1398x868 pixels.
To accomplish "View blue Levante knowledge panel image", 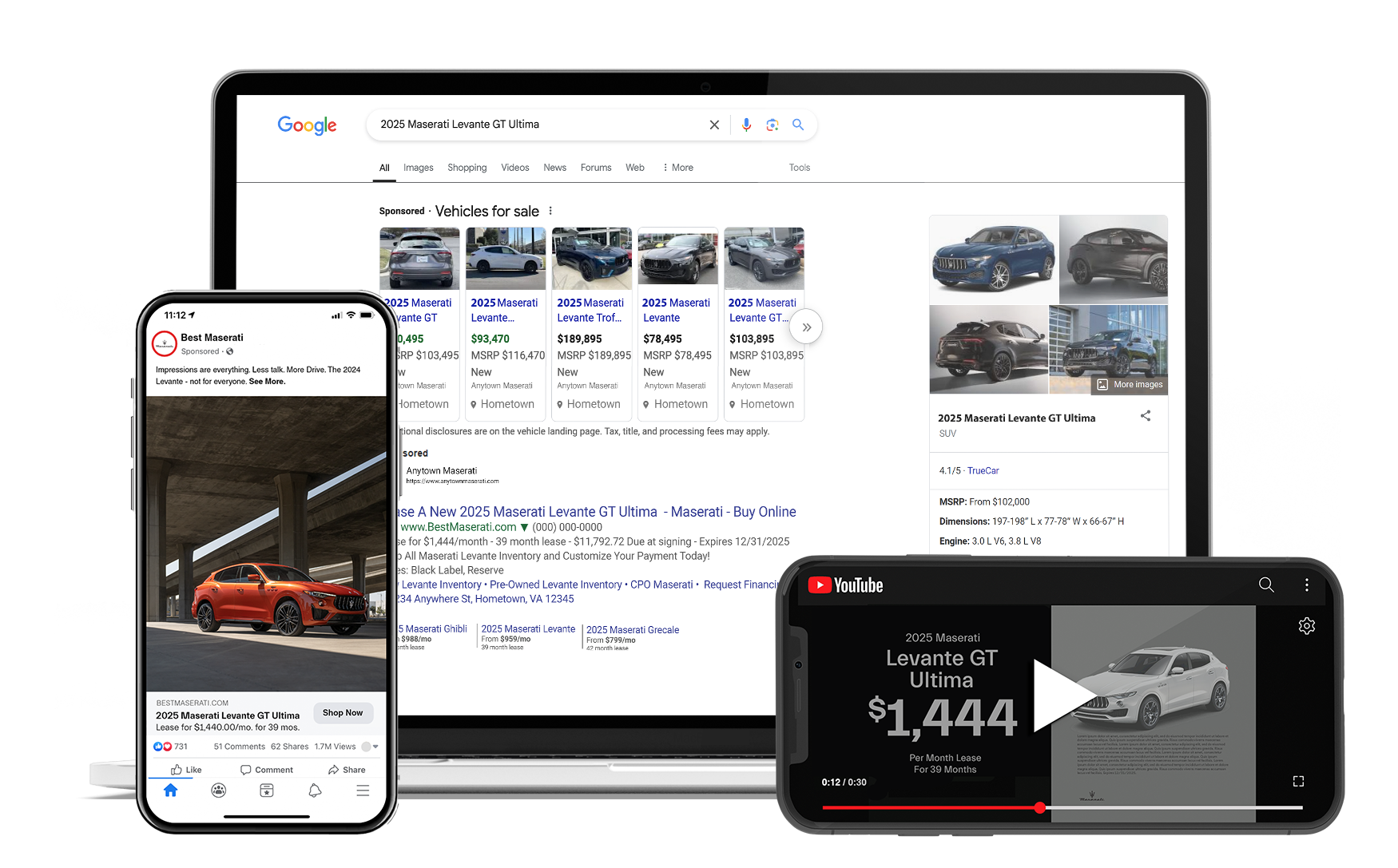I will pos(994,259).
